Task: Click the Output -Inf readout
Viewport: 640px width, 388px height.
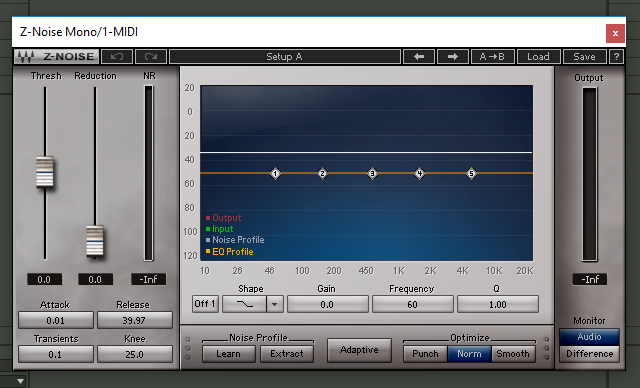Action: (590, 279)
